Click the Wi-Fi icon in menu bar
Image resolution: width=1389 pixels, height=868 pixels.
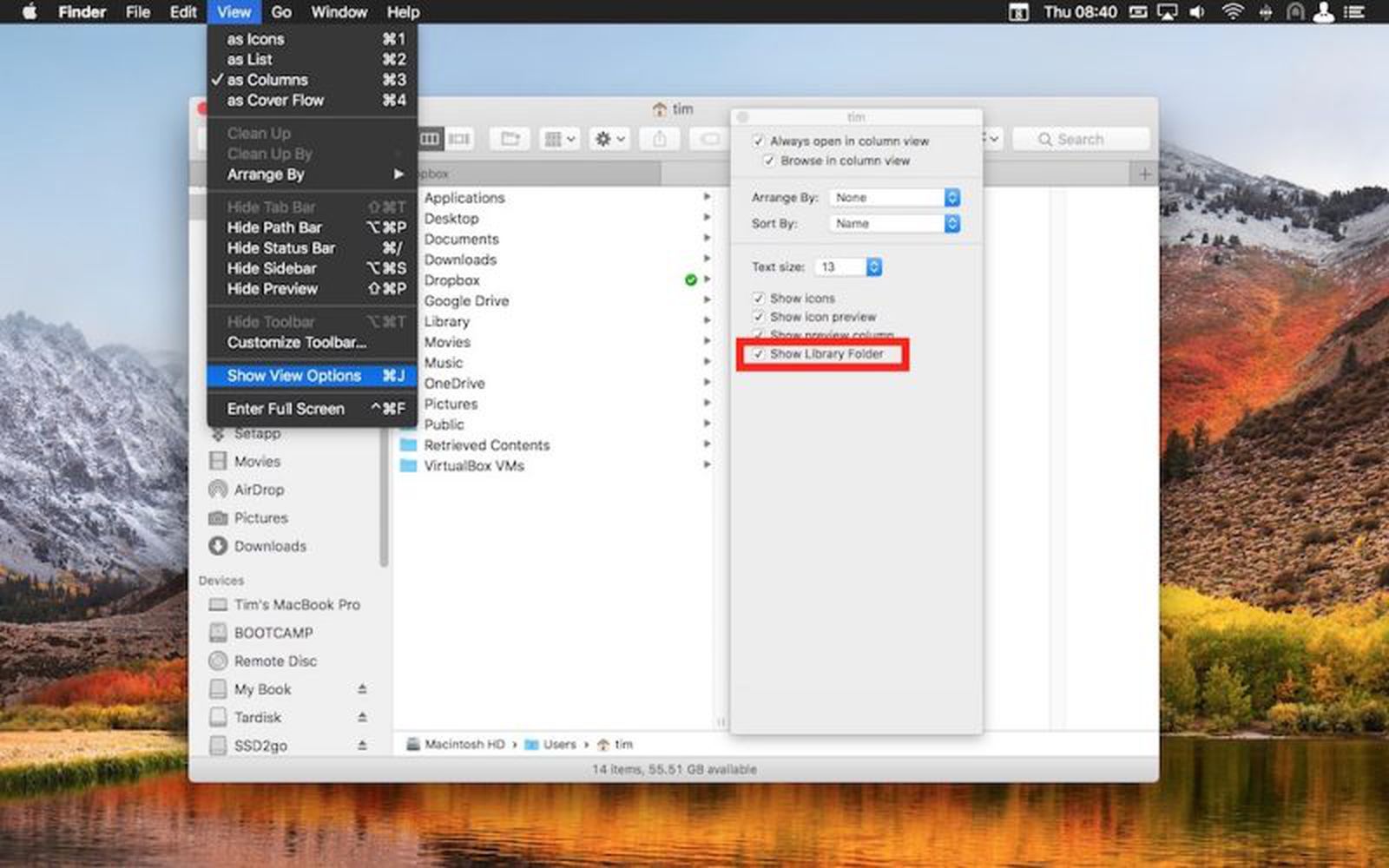[x=1233, y=12]
